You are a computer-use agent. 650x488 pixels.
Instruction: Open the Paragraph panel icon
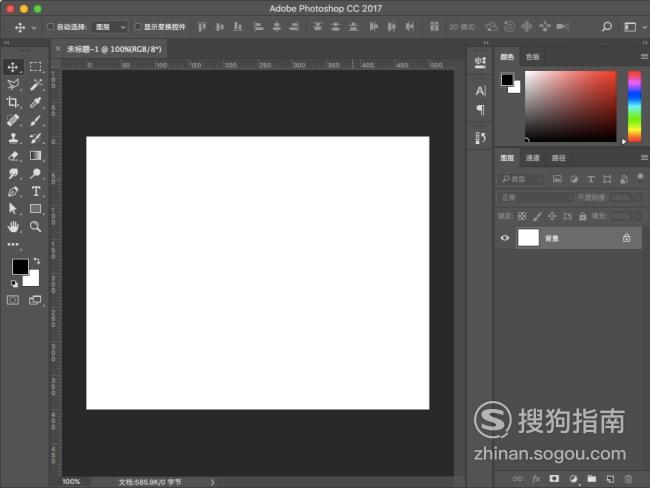click(480, 110)
